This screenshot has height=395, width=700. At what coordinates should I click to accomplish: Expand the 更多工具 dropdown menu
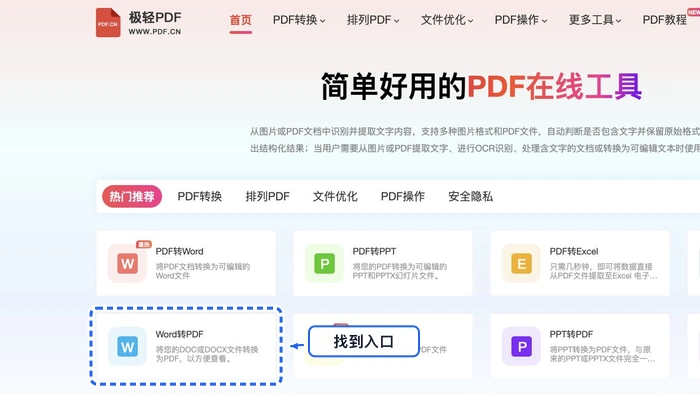pos(595,20)
